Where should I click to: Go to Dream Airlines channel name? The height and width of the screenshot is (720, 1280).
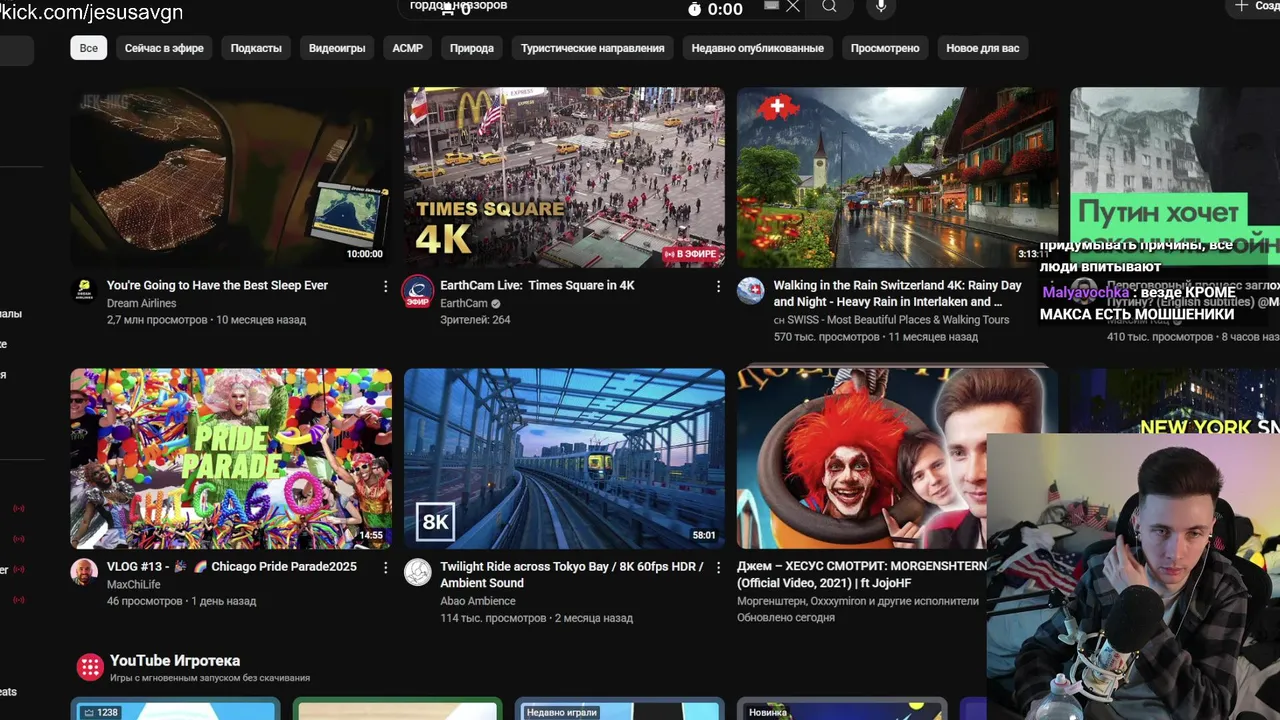(x=141, y=303)
